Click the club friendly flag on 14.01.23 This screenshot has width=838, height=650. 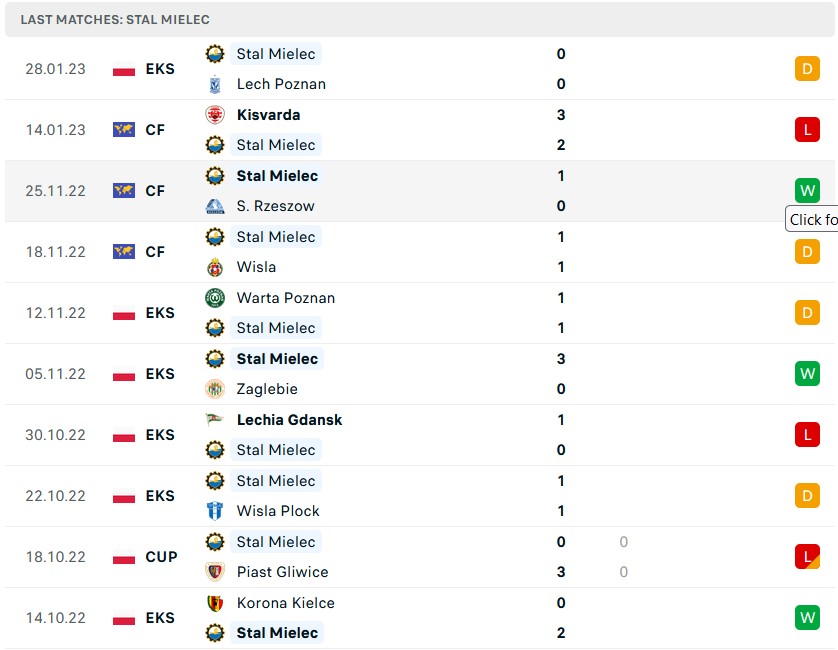coord(124,130)
